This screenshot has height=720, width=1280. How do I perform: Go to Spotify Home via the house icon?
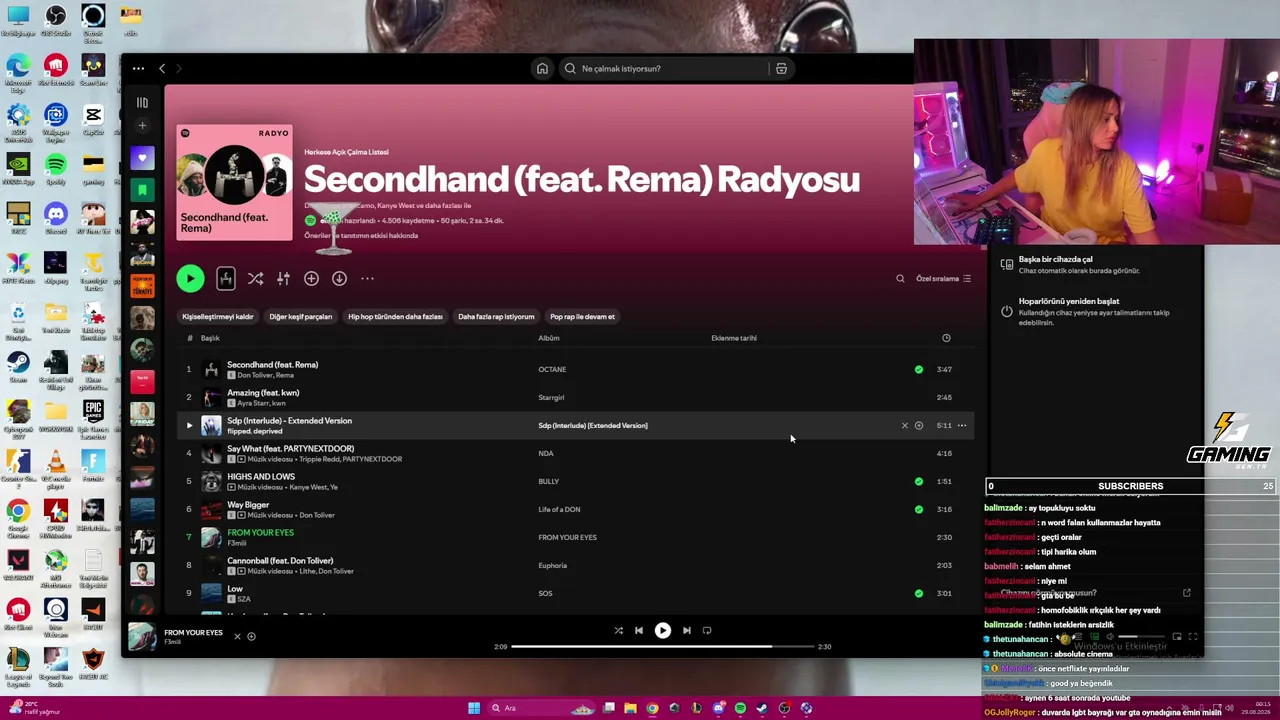(x=542, y=69)
